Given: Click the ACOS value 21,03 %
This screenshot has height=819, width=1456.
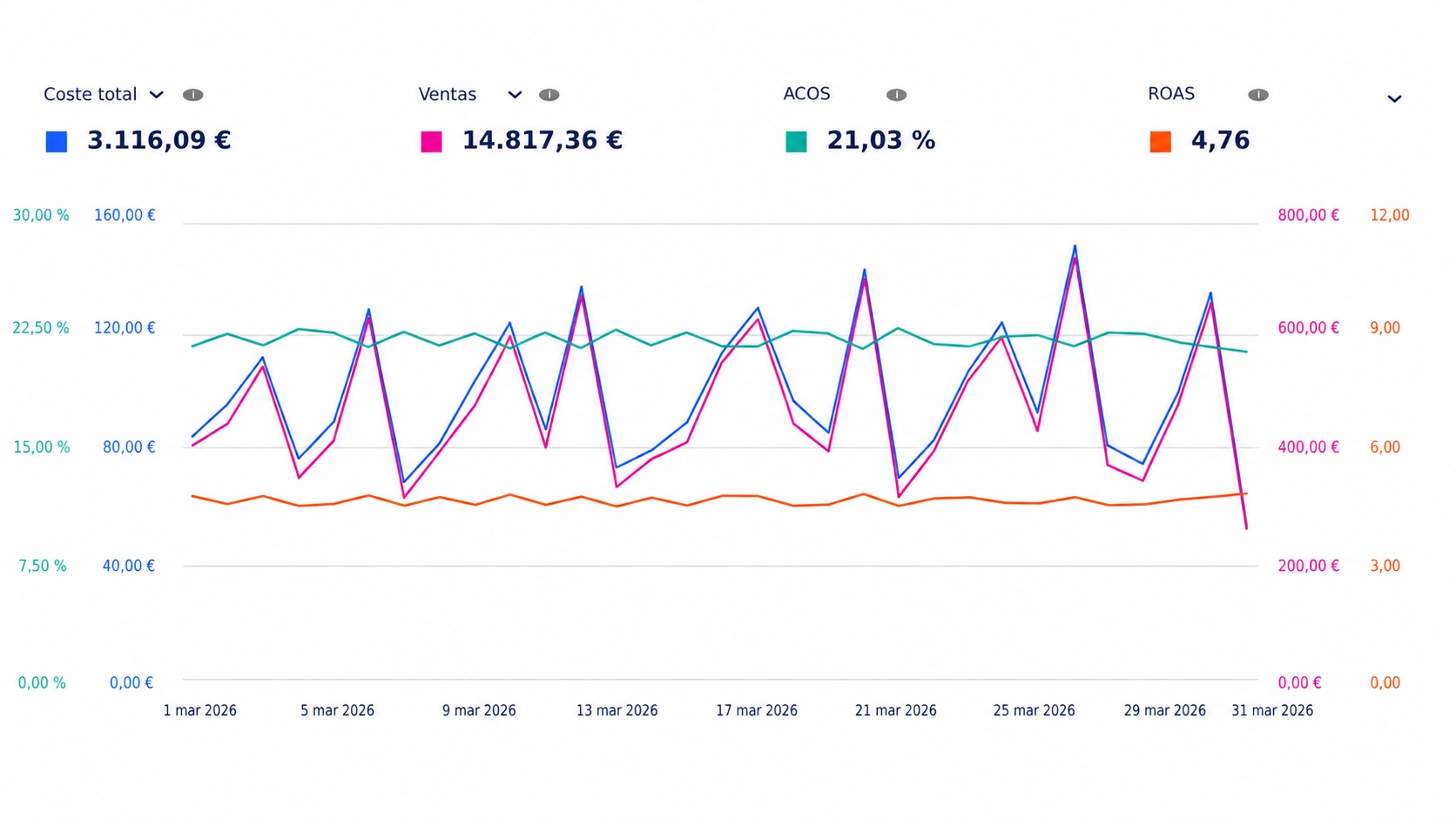Looking at the screenshot, I should (880, 141).
